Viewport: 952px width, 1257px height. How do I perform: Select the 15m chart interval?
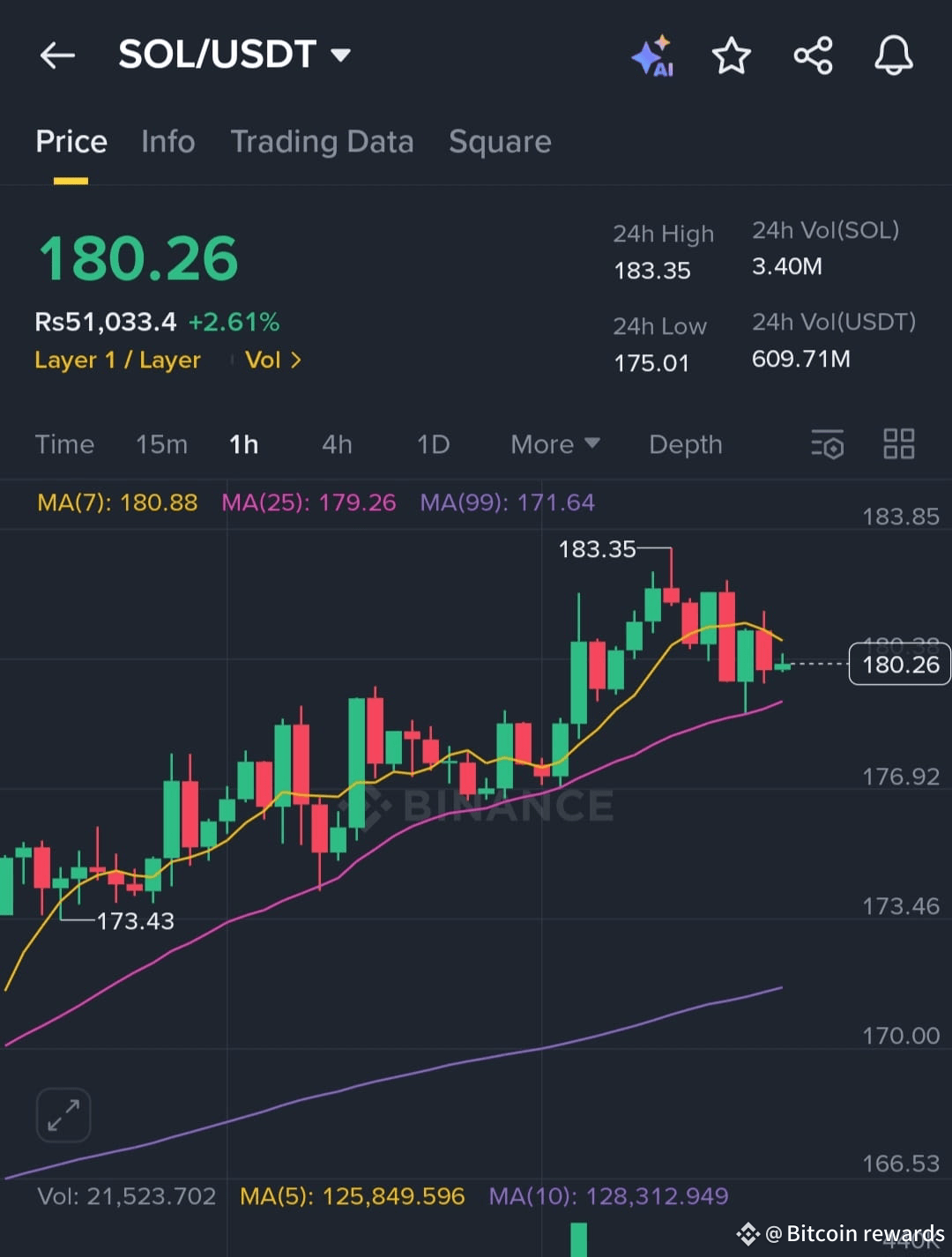(x=161, y=444)
